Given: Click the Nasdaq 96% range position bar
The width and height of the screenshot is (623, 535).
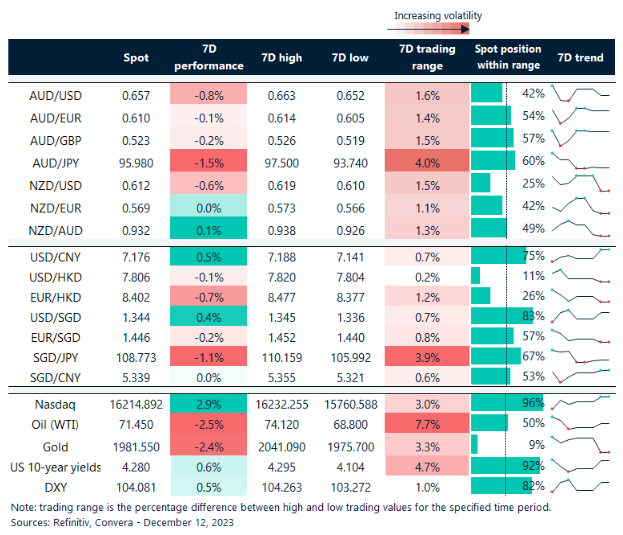Looking at the screenshot, I should (506, 404).
